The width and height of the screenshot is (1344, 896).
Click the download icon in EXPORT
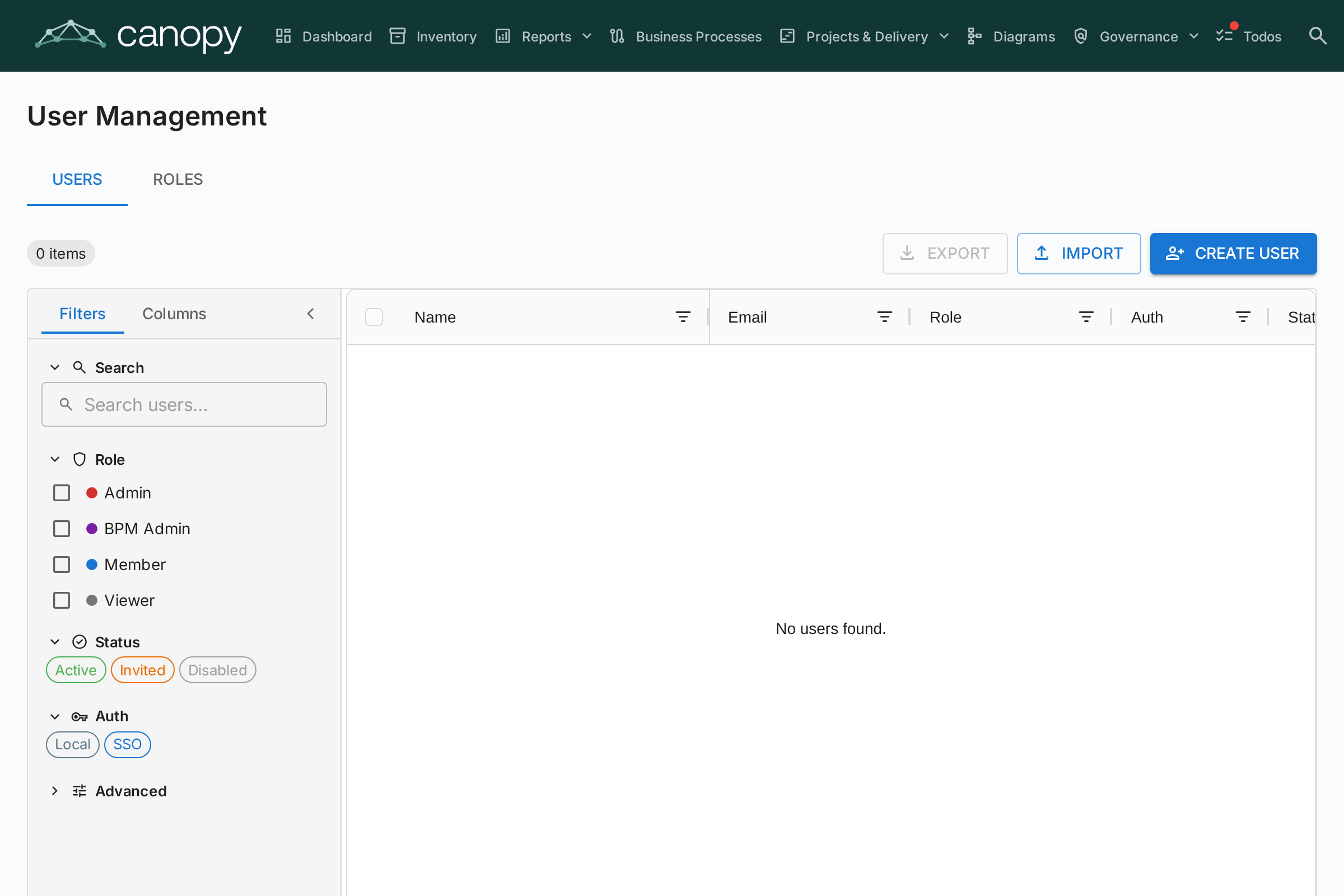907,253
